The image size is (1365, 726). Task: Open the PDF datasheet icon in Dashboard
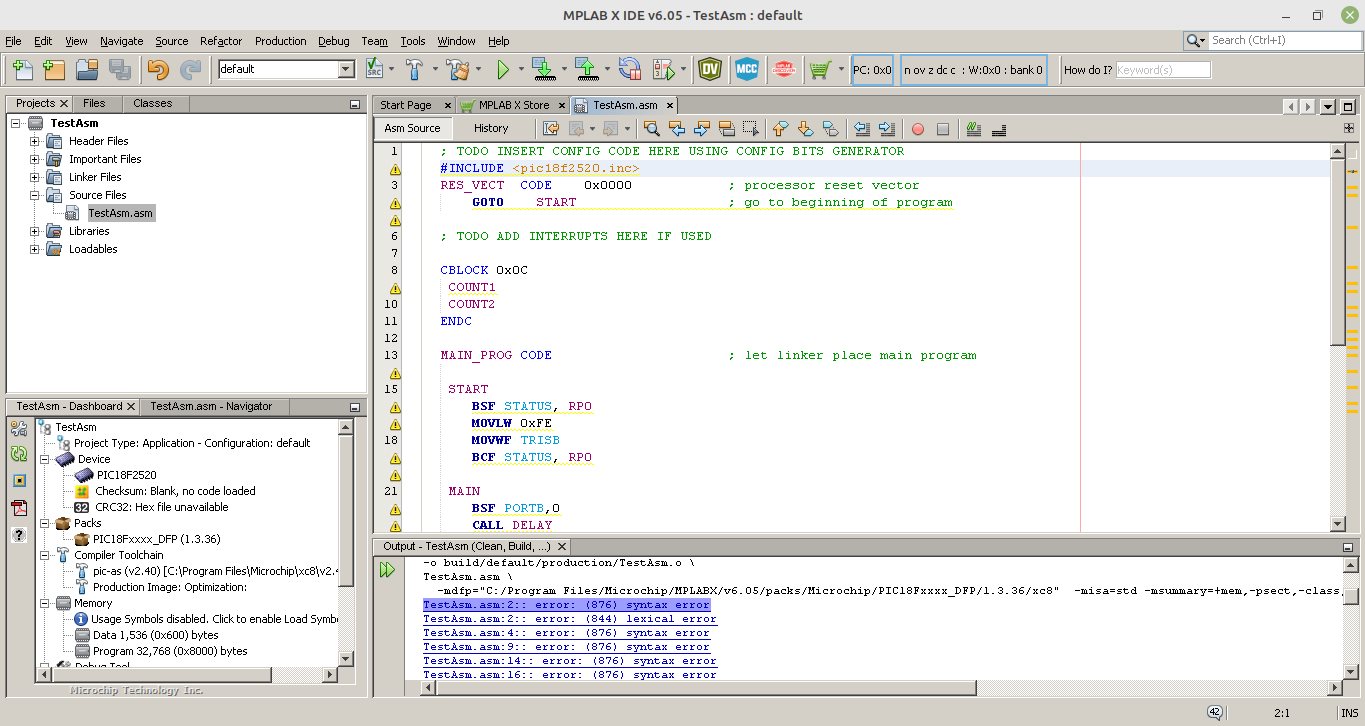point(19,507)
